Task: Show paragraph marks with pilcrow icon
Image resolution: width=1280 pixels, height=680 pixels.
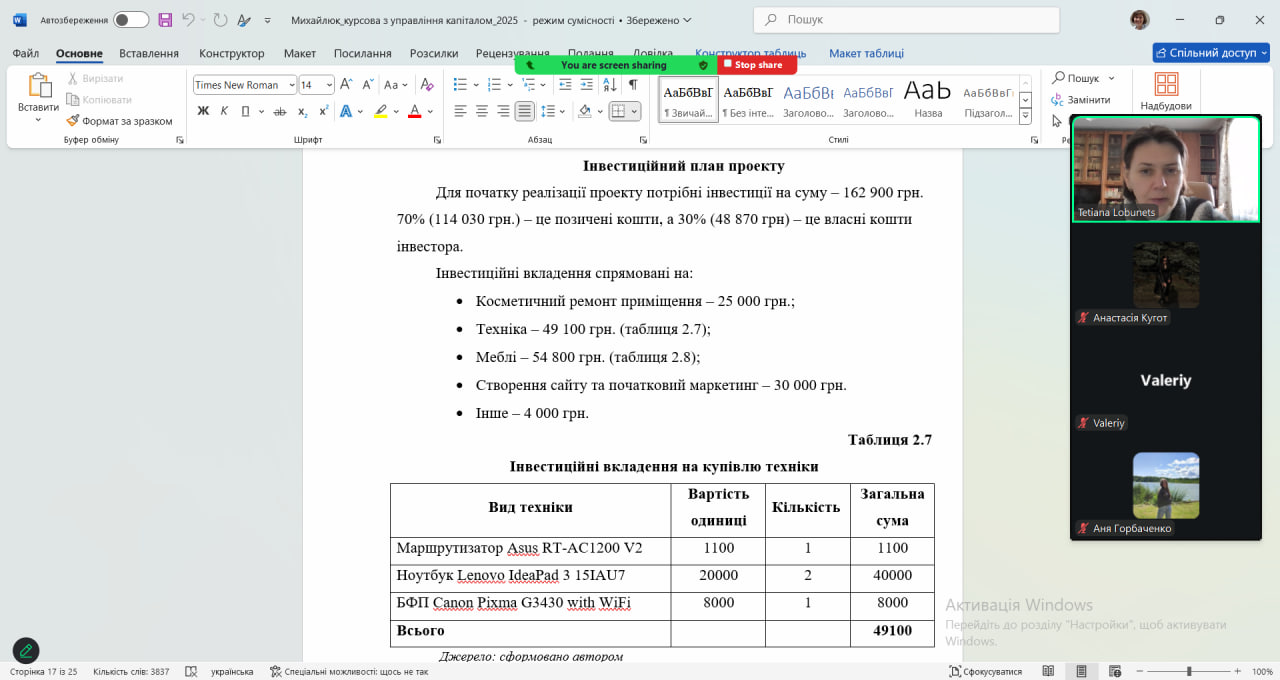Action: [x=632, y=85]
